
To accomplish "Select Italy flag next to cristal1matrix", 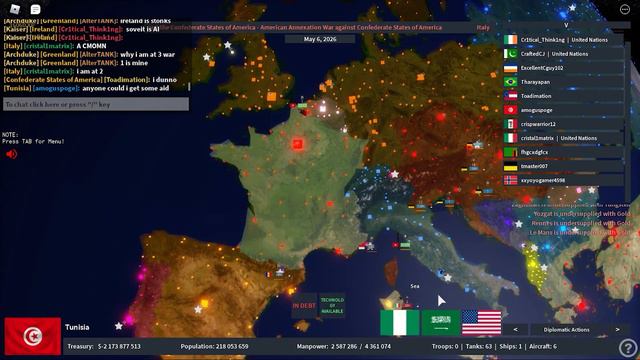I will pyautogui.click(x=510, y=138).
